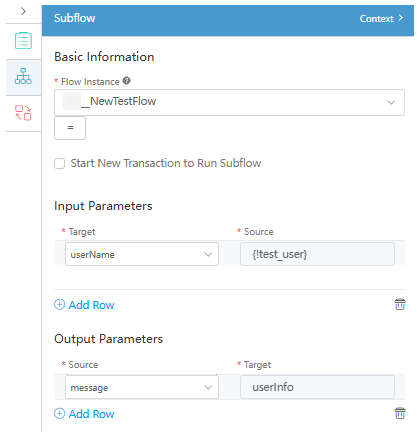This screenshot has width=419, height=432.
Task: Click the Flow Instance help icon
Action: pos(126,81)
